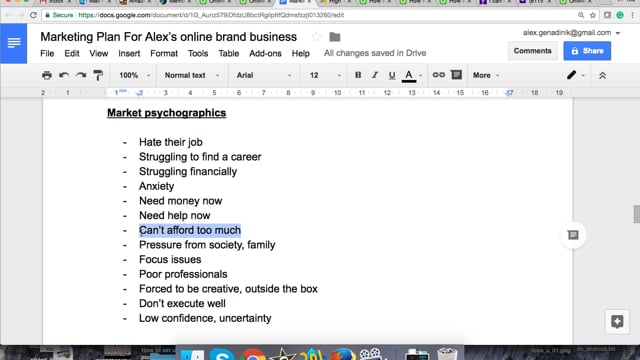The height and width of the screenshot is (360, 640).
Task: Click the vertical scrollbar thumb
Action: 637,214
